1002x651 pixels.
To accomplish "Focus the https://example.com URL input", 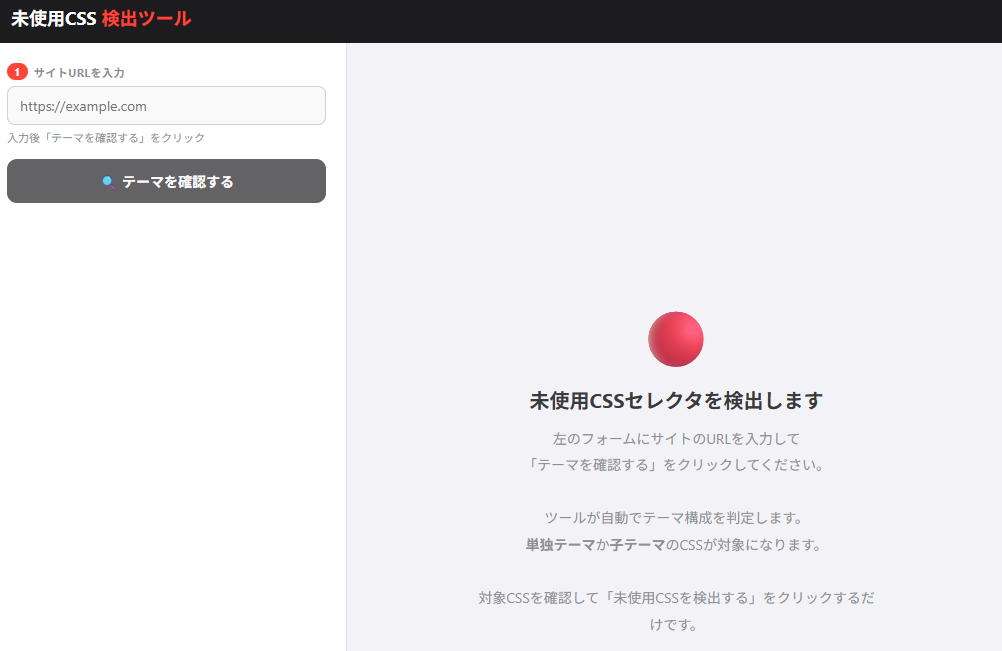I will 166,105.
